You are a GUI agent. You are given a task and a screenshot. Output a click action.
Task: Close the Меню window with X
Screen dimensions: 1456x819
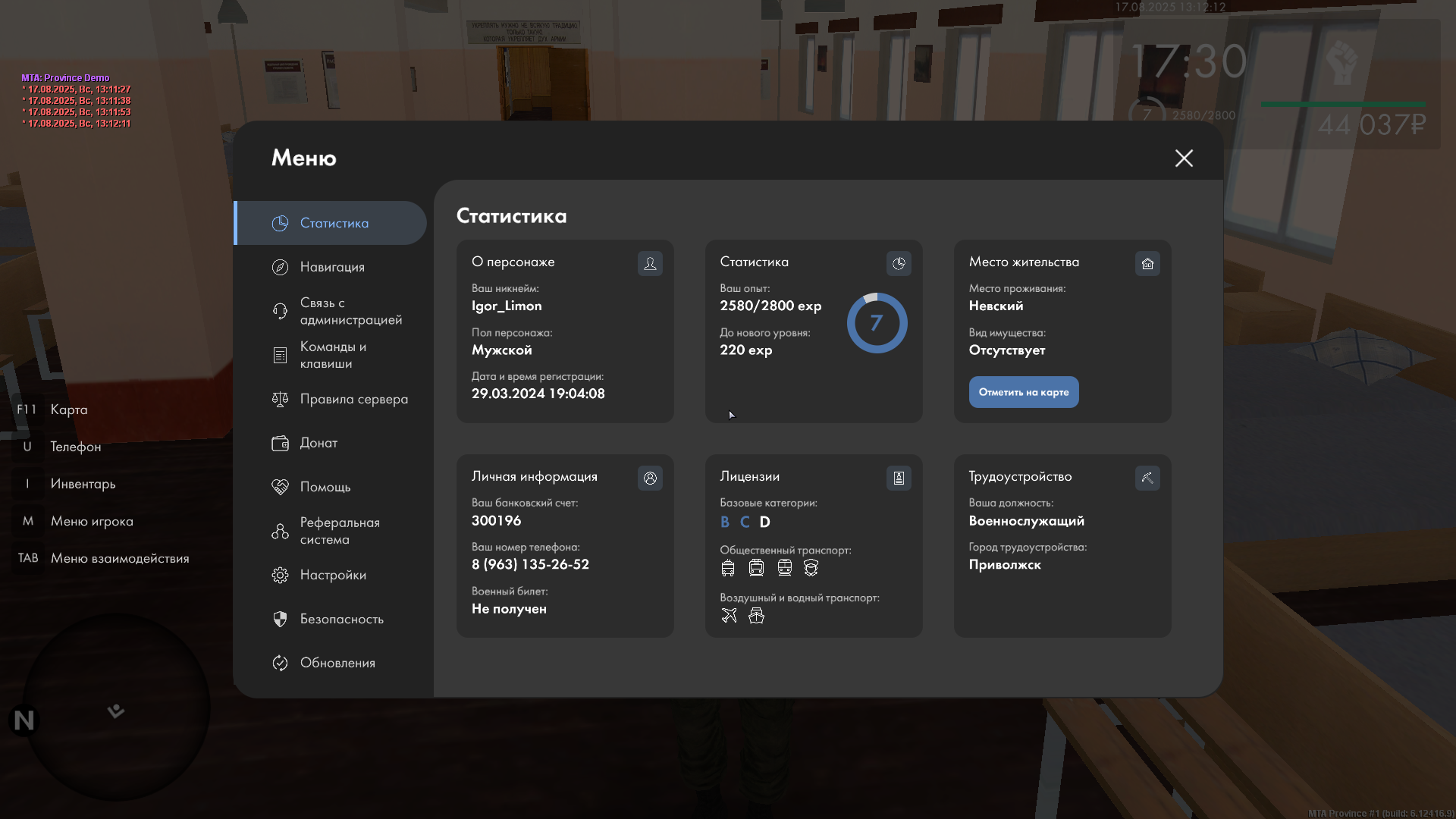(x=1184, y=158)
